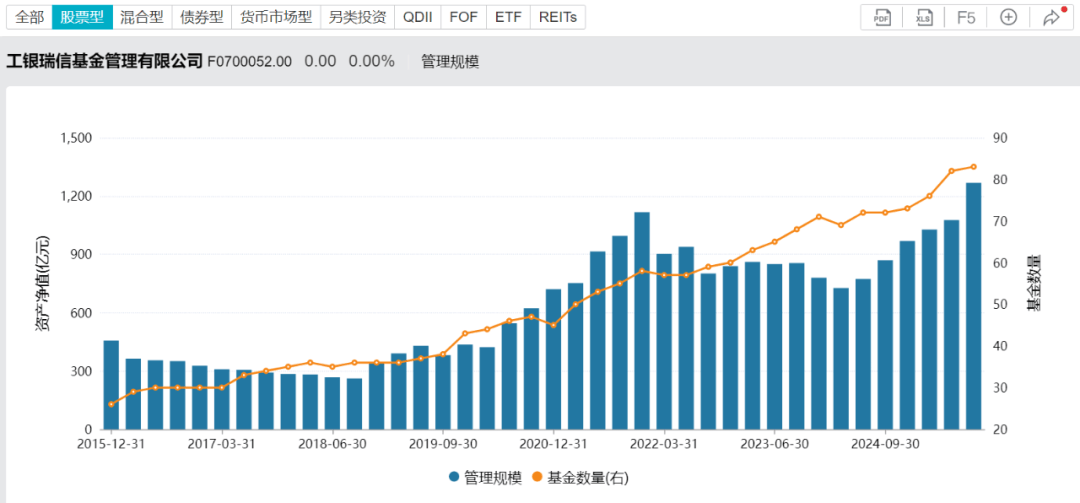The width and height of the screenshot is (1080, 503).
Task: Open the REITs tab
Action: (557, 17)
